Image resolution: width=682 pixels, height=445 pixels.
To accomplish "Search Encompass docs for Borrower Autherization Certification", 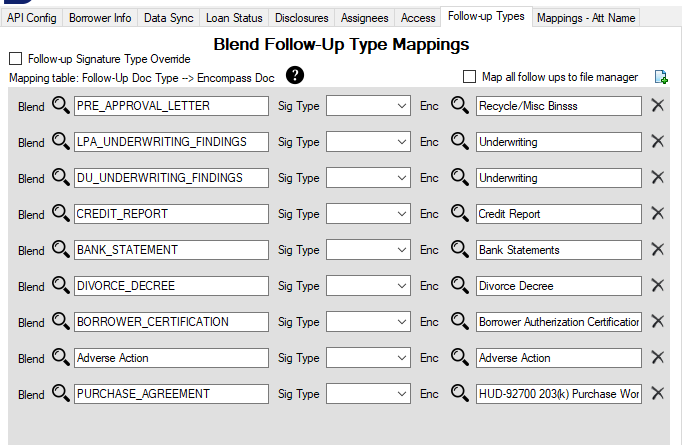I will click(460, 321).
